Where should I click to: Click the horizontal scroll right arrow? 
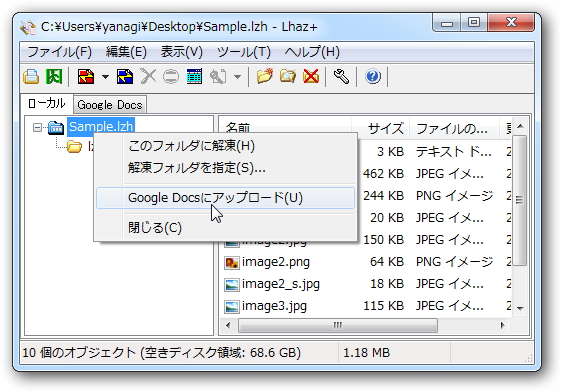tap(503, 325)
